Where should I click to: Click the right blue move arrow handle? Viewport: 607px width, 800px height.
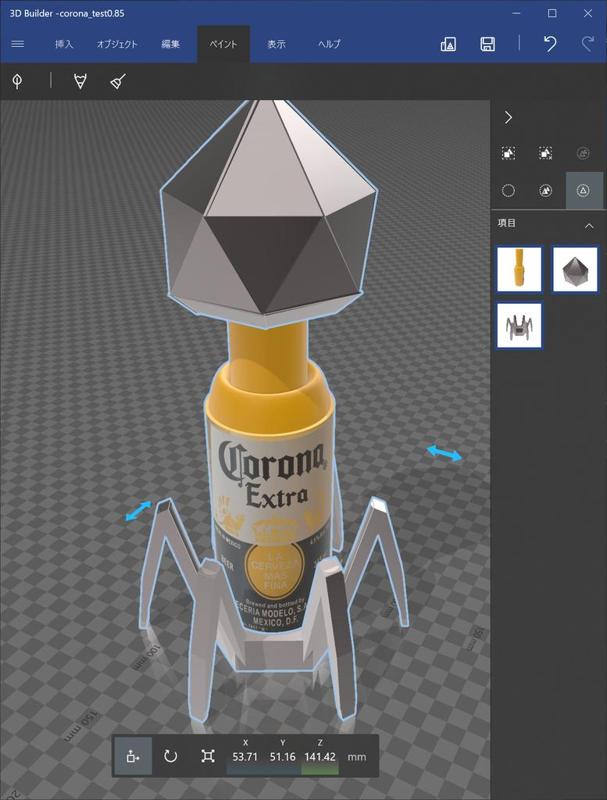click(444, 453)
